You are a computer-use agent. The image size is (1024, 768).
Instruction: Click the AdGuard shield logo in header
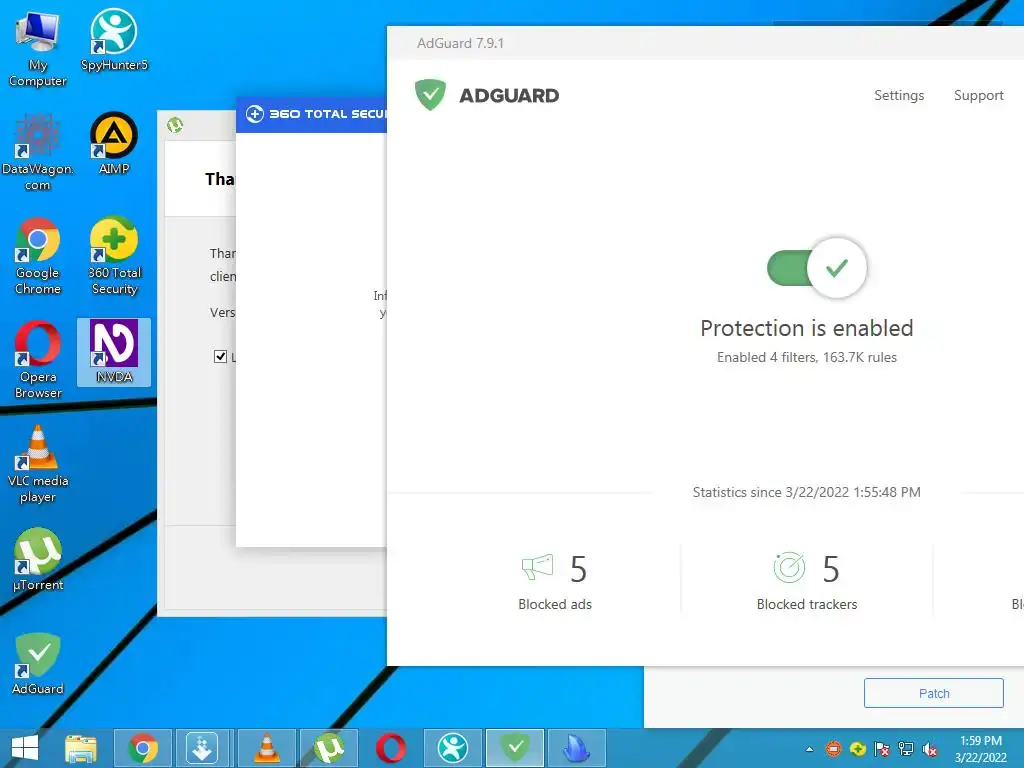click(x=430, y=95)
